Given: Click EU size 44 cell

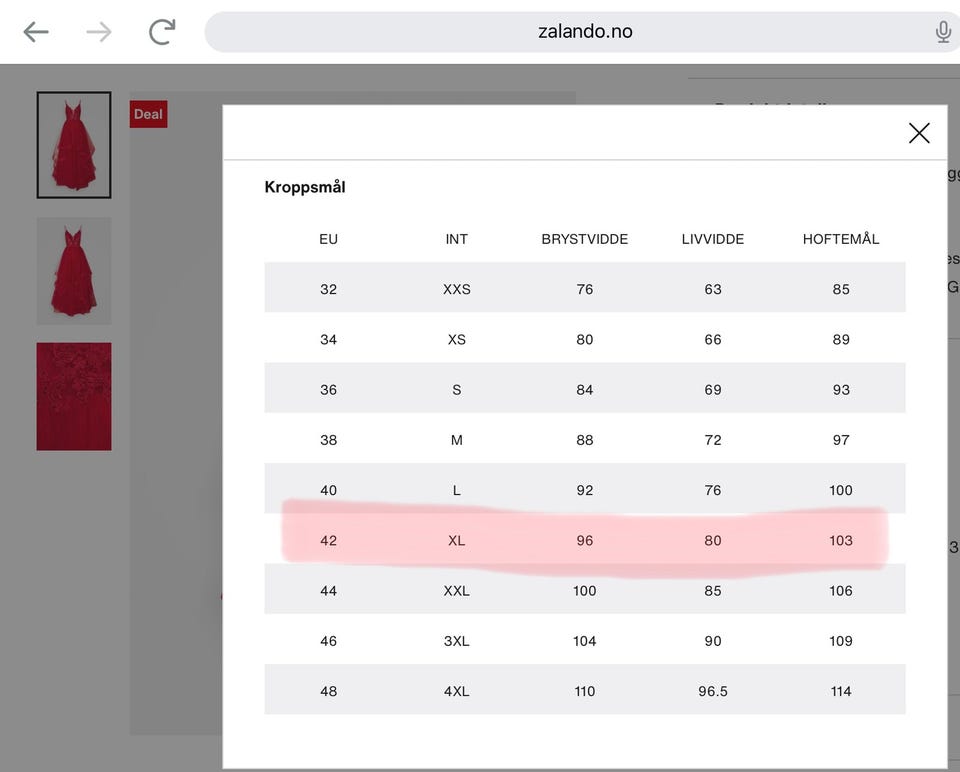Looking at the screenshot, I should [x=328, y=590].
